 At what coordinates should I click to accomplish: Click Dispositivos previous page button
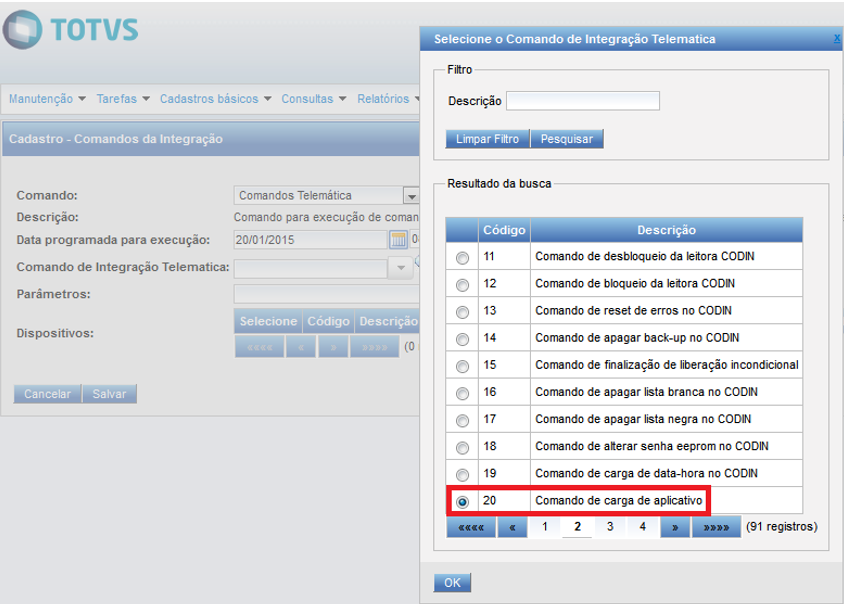coord(301,347)
